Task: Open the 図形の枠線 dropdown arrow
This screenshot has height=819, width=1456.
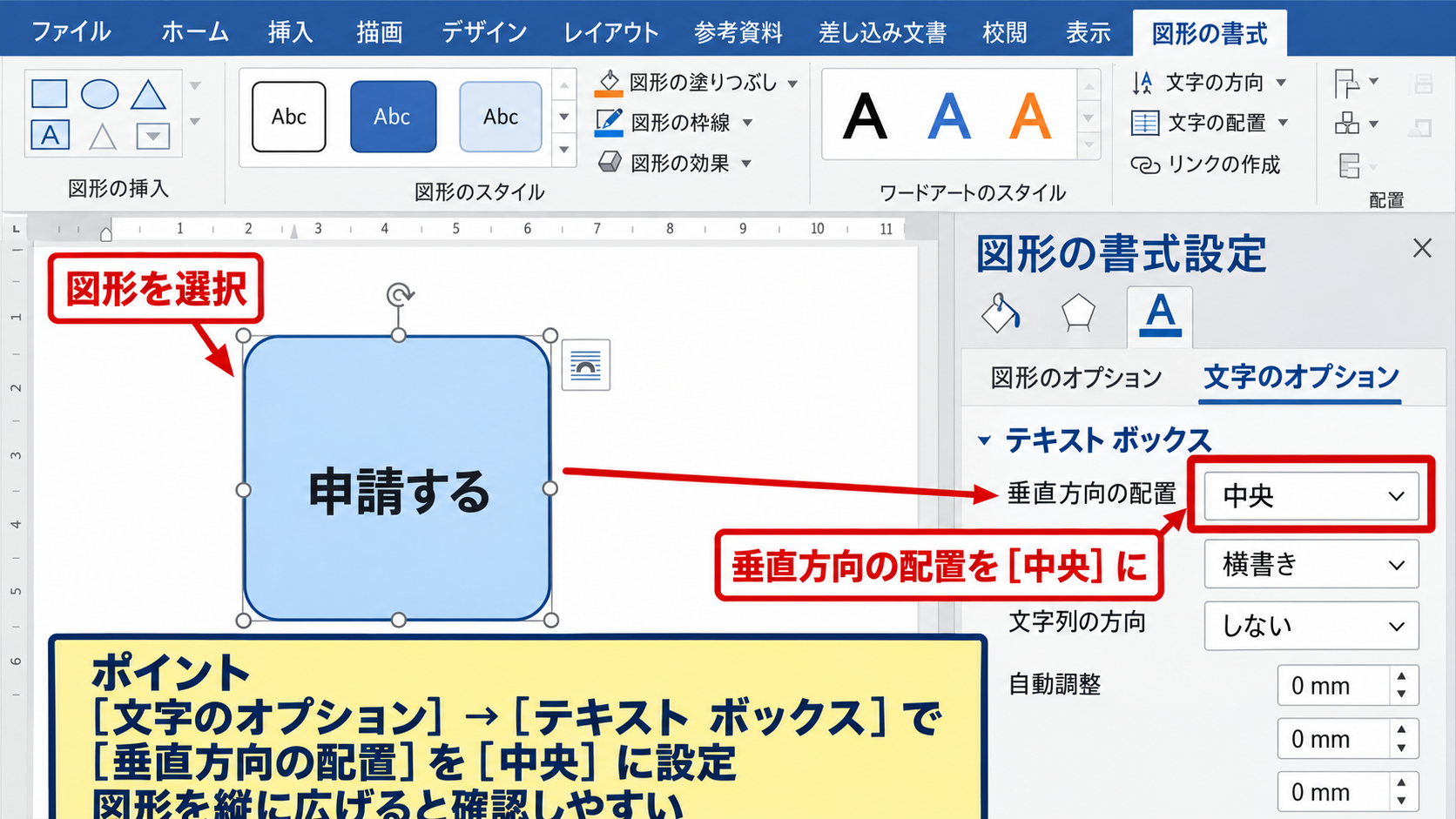Action: point(748,123)
